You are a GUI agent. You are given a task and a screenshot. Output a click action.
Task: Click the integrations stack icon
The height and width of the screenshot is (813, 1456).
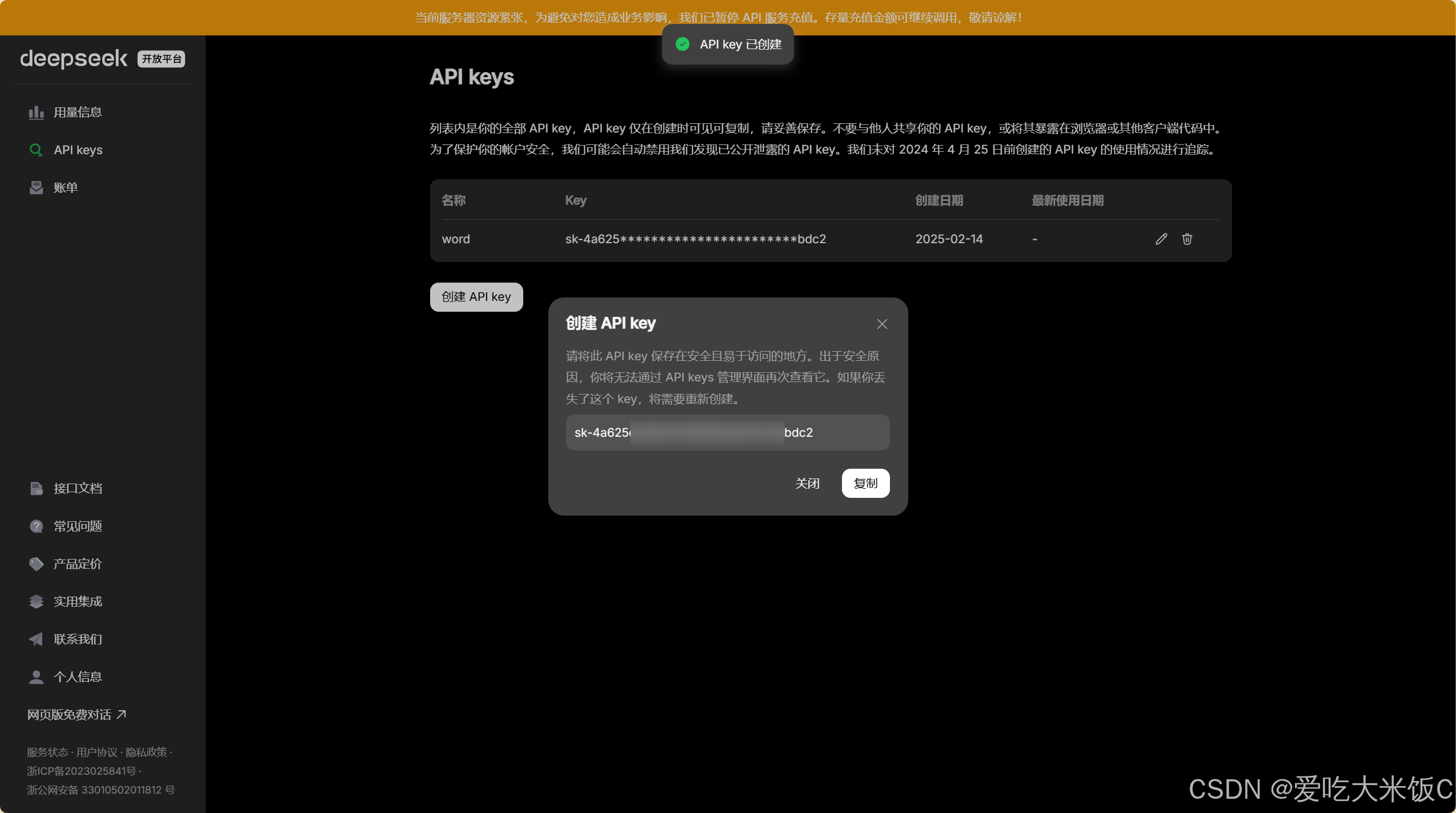tap(36, 602)
